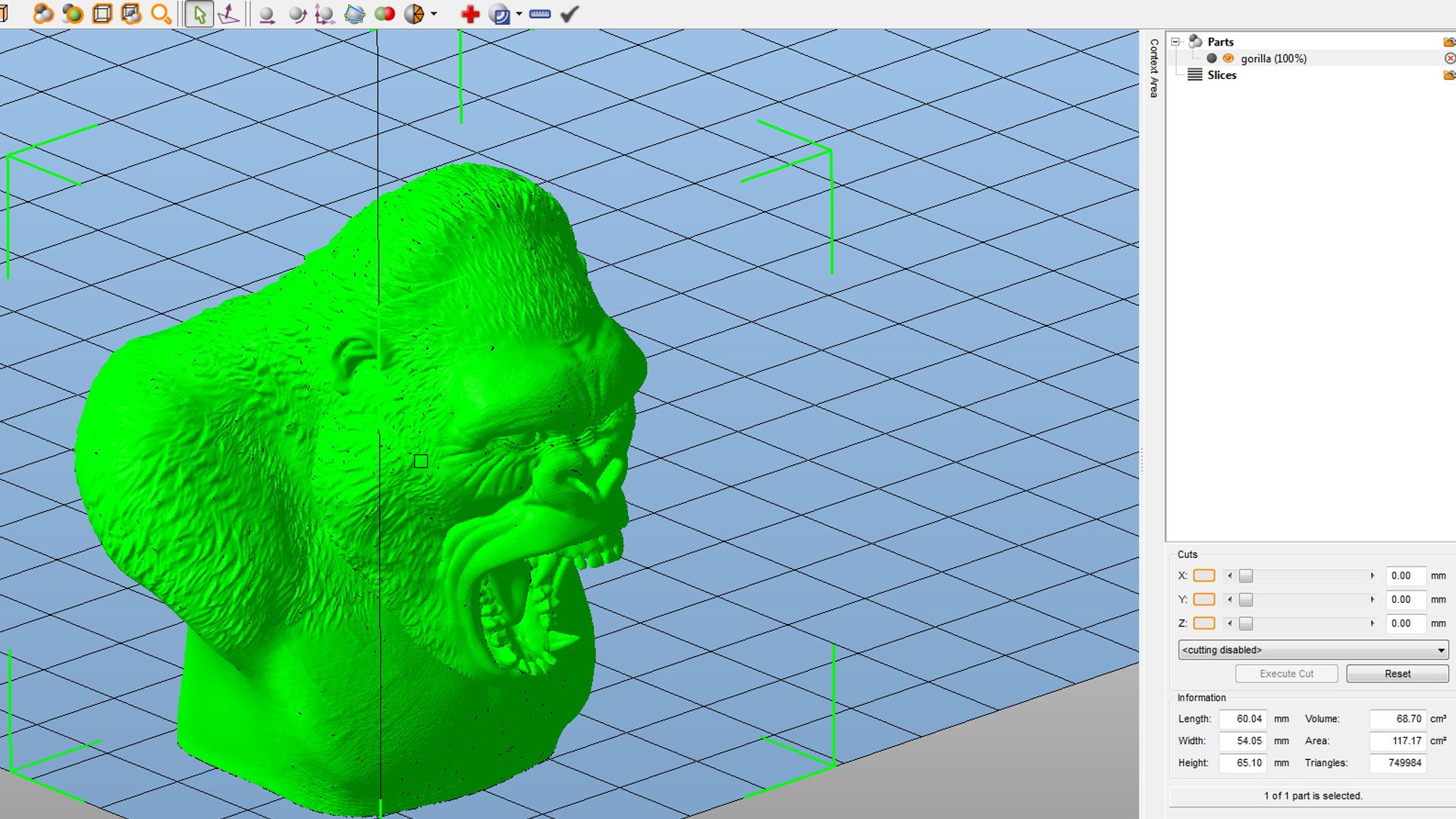Screen dimensions: 1456x819
Task: Select the gorilla (100%) part row
Action: tap(1310, 58)
